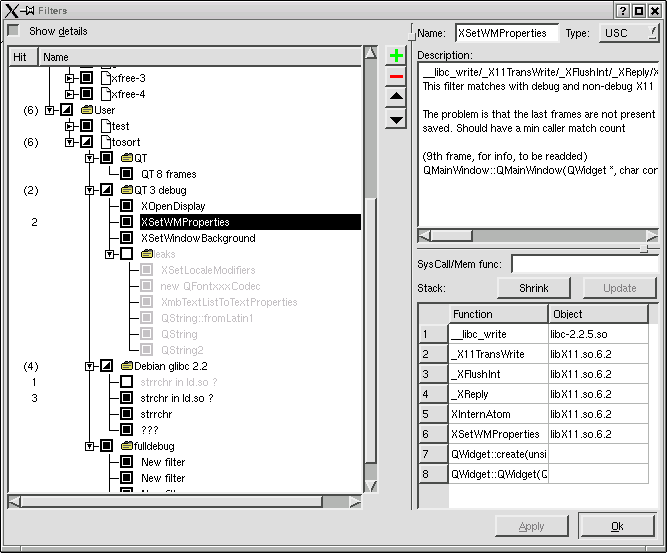Click the red minus remove filter icon
The width and height of the screenshot is (667, 553).
point(396,76)
